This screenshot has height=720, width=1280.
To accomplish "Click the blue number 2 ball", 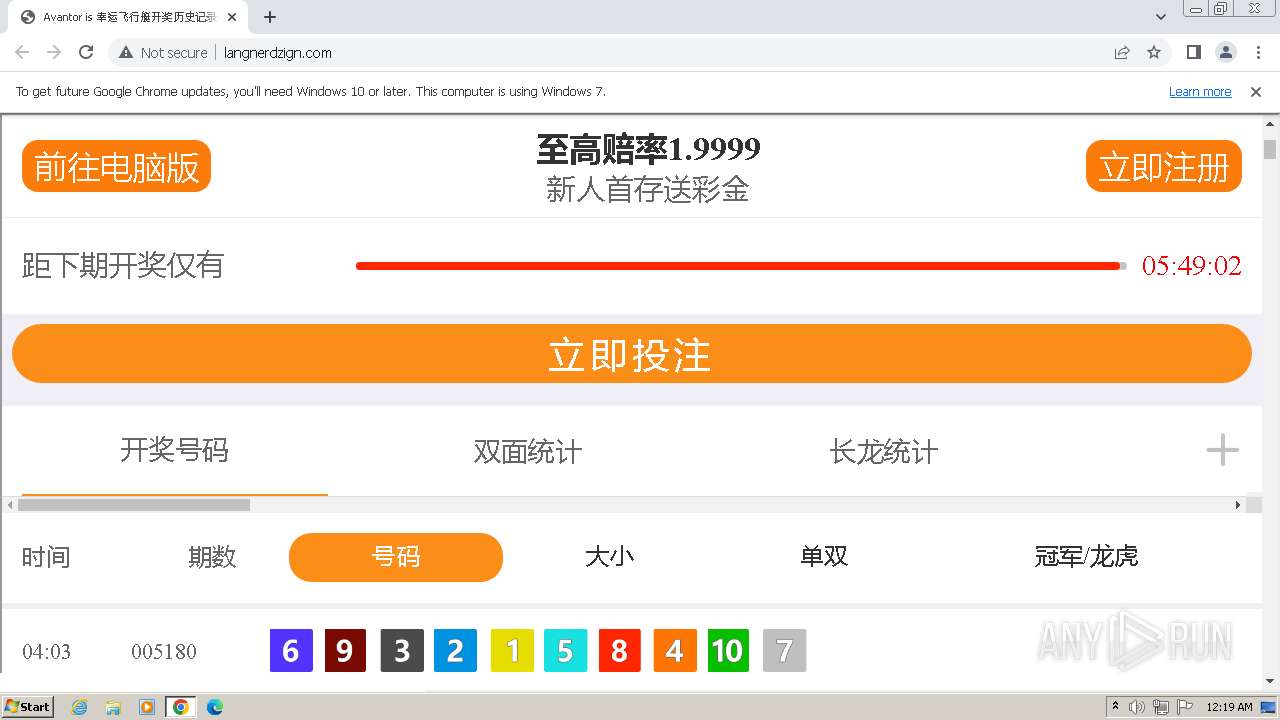I will (455, 651).
